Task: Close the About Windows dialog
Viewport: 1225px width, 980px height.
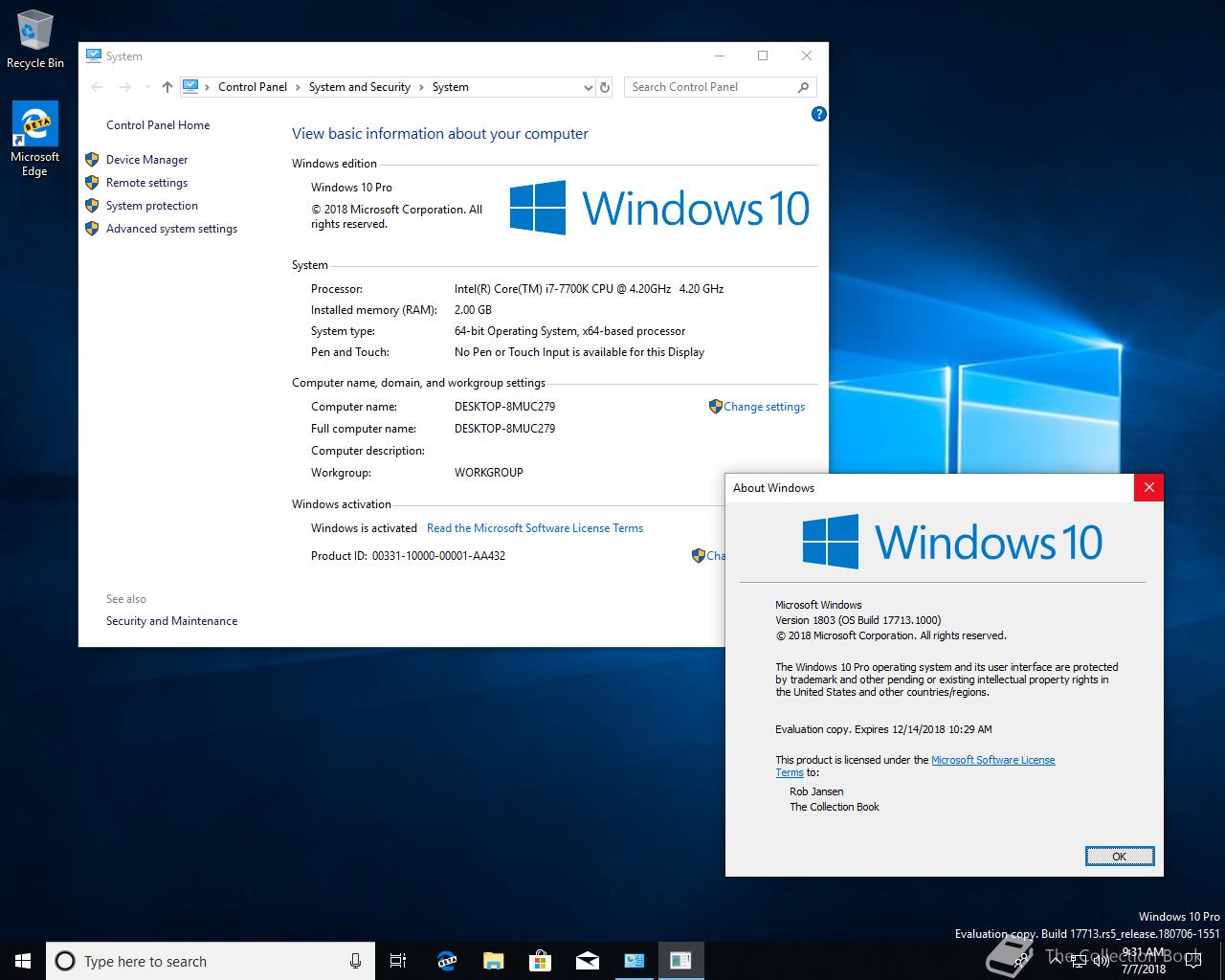Action: (1148, 487)
